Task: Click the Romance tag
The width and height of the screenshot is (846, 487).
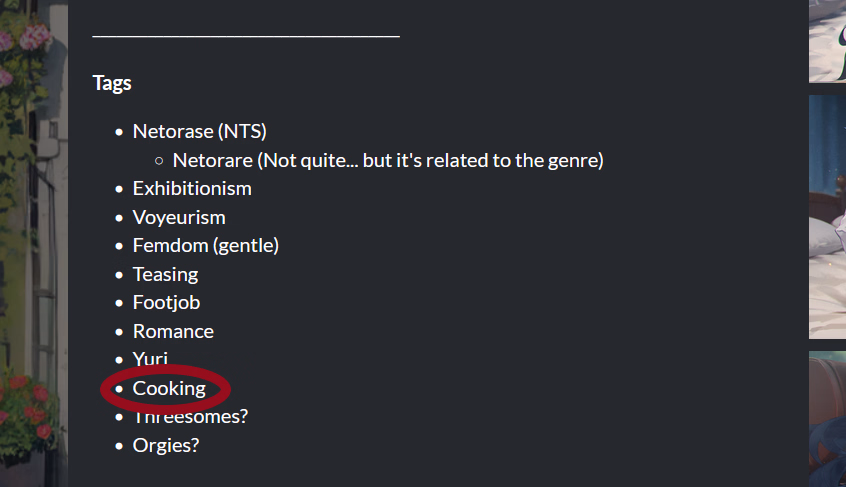Action: pyautogui.click(x=173, y=331)
